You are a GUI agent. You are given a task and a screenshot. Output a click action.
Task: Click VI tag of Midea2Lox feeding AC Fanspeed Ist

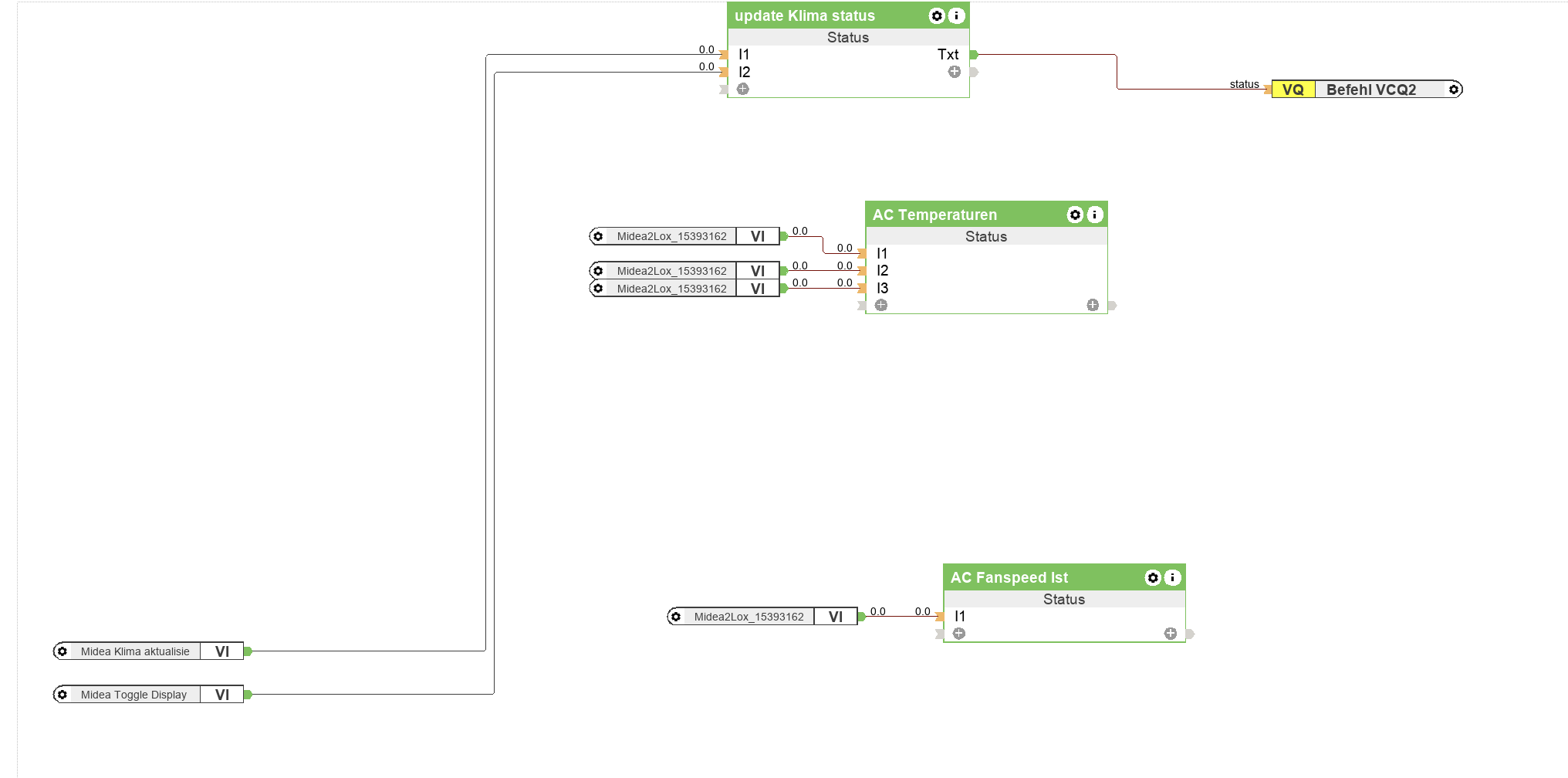coord(836,617)
